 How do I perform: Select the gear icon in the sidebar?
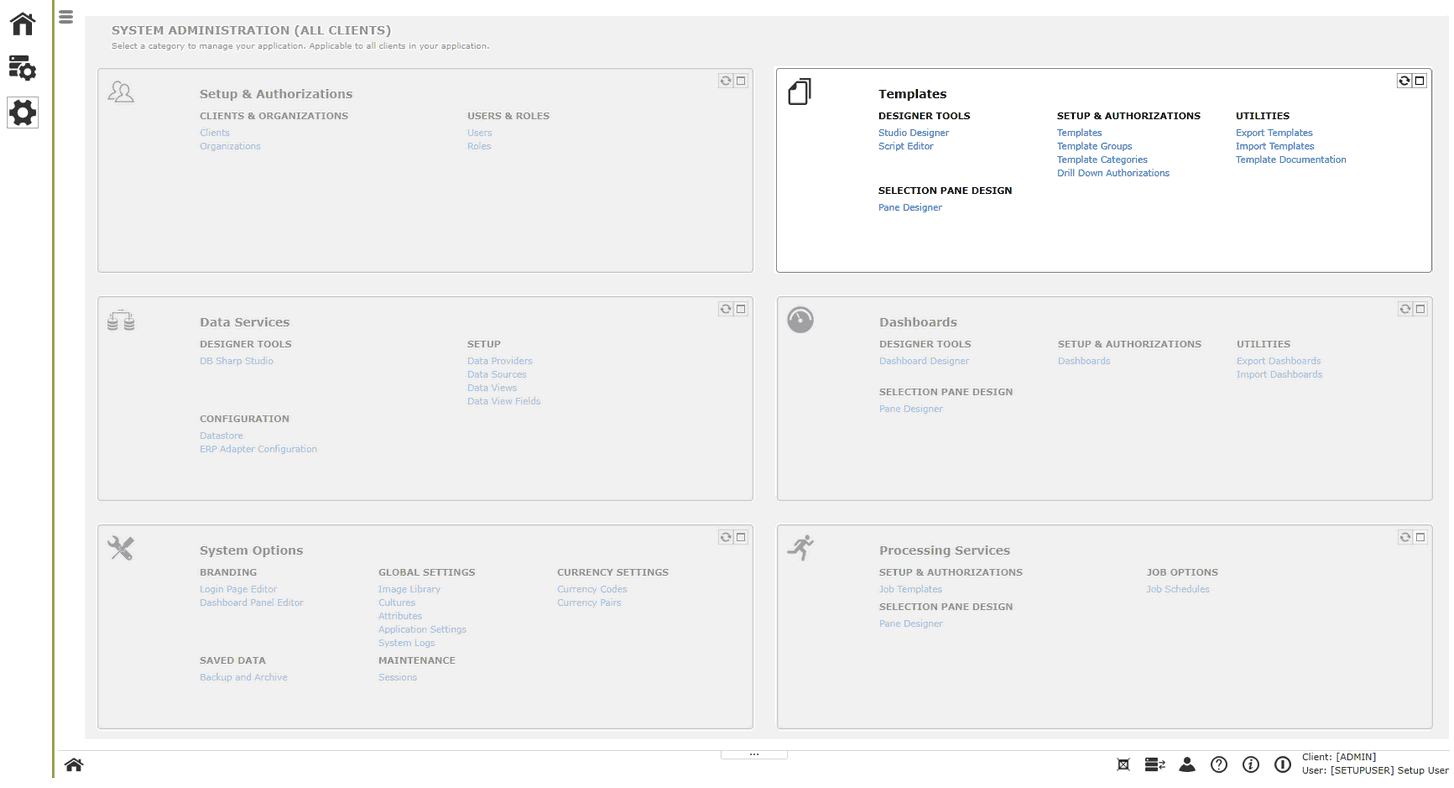(22, 113)
